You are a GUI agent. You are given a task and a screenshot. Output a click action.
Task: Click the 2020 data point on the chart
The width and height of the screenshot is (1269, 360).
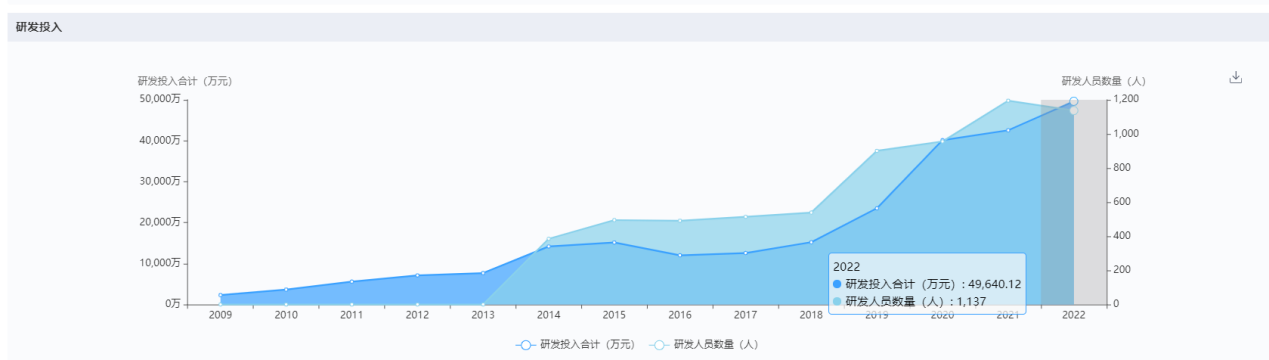pos(942,140)
